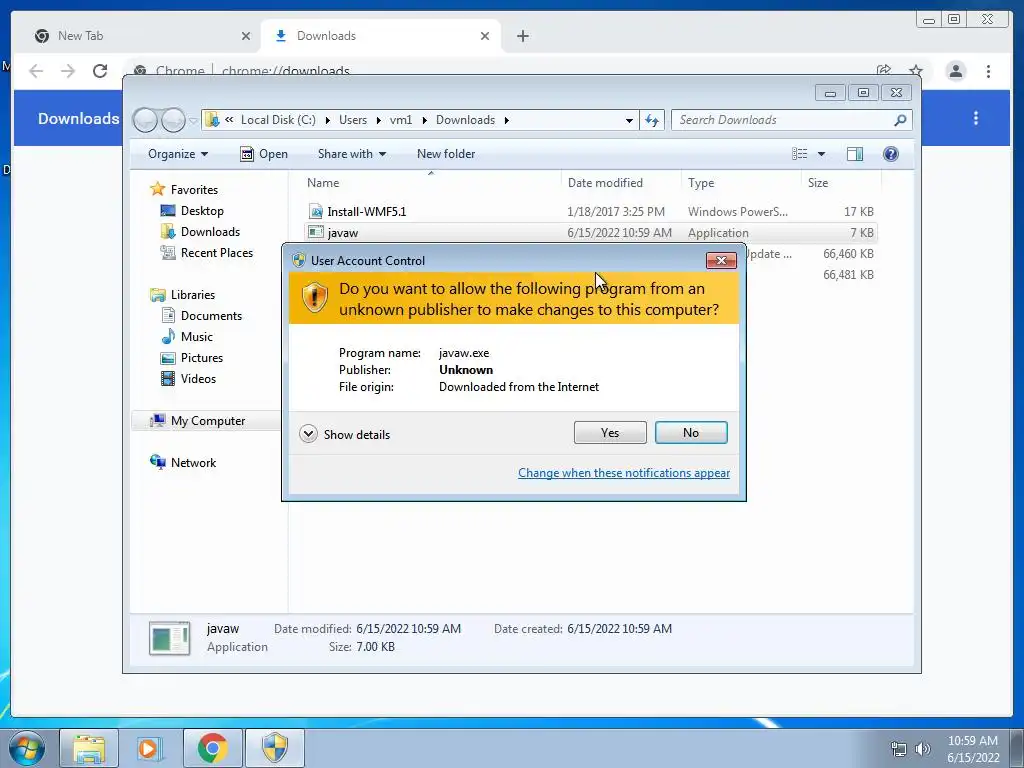The height and width of the screenshot is (768, 1024).
Task: Select vm1 in the address breadcrumb
Action: pos(401,120)
